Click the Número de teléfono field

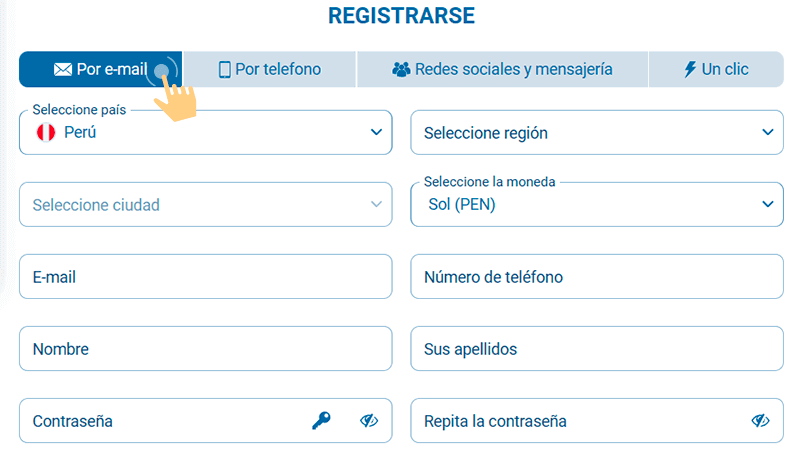point(597,277)
